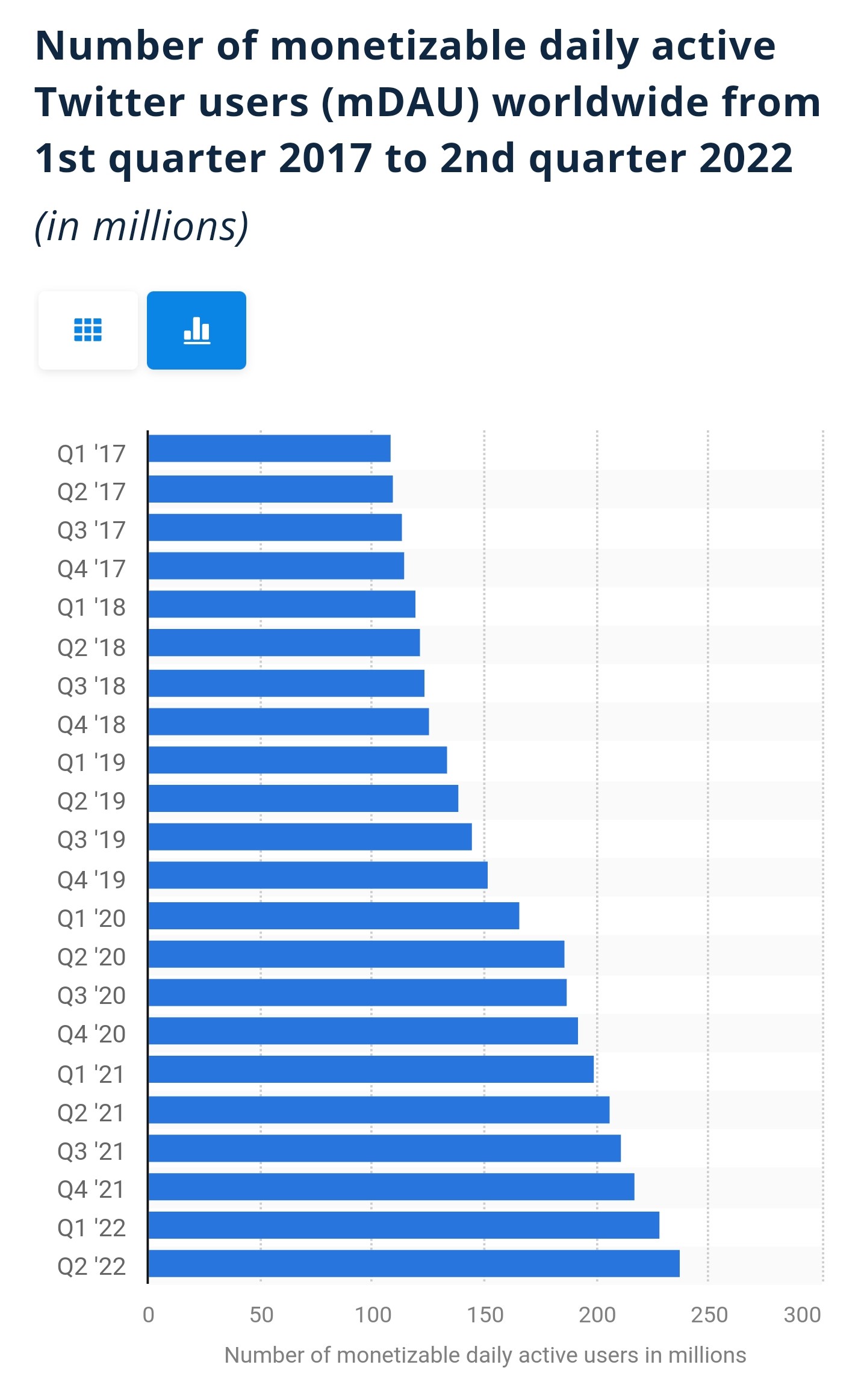Screen dimensions: 867x1400
Task: Click the Q1 '17 bar
Action: [x=269, y=448]
